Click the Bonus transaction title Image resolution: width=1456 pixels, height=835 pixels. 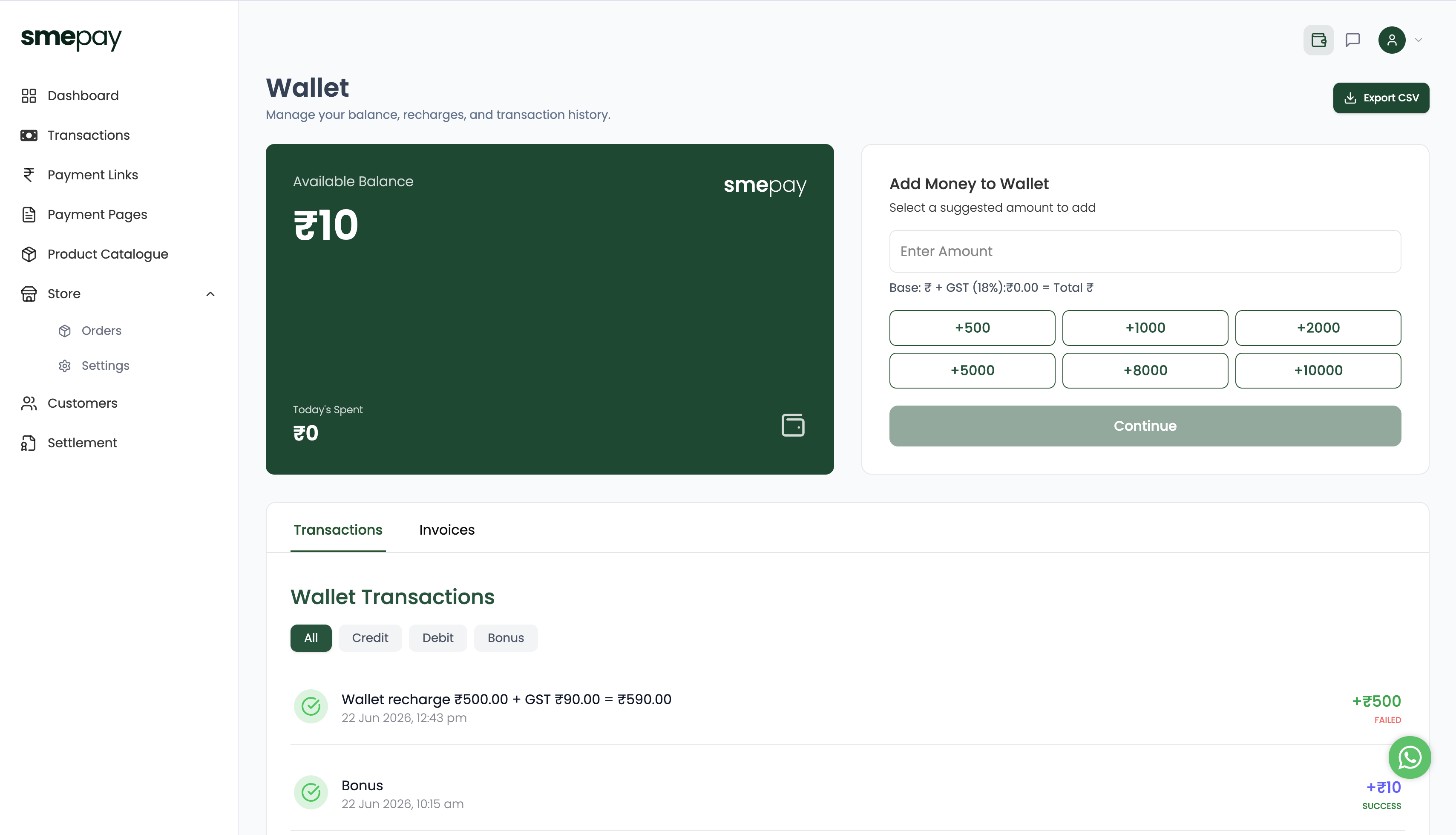(x=362, y=786)
